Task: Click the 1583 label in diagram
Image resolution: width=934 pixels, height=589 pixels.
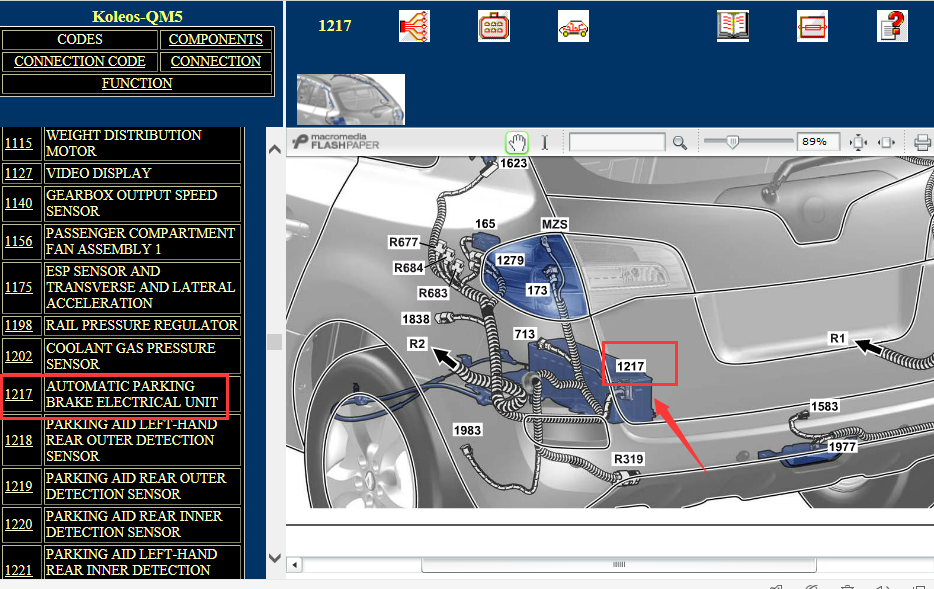Action: point(824,406)
